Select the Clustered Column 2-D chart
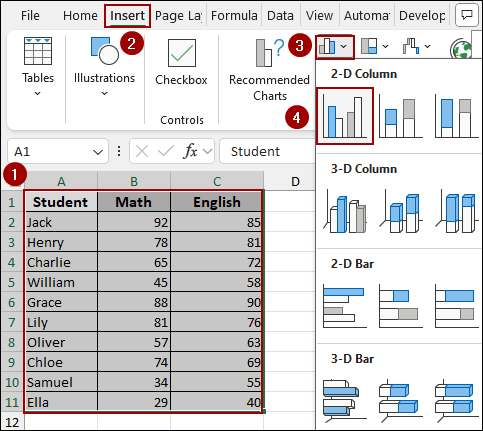This screenshot has width=483, height=431. [x=344, y=116]
